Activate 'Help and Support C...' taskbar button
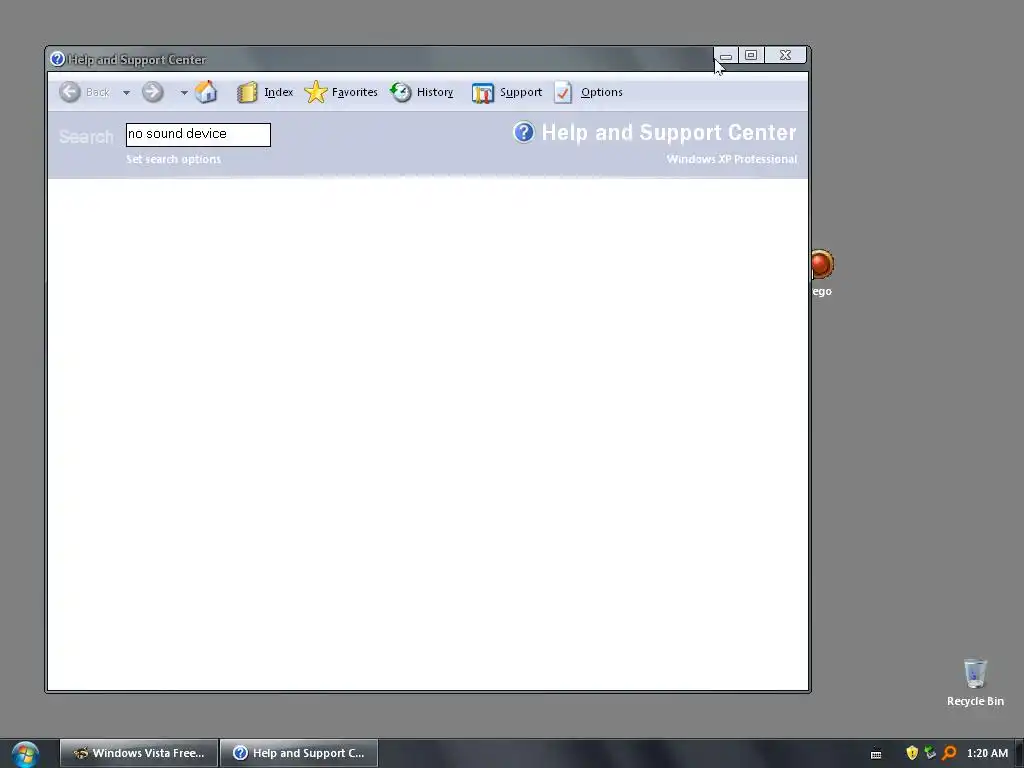1024x768 pixels. [x=299, y=753]
